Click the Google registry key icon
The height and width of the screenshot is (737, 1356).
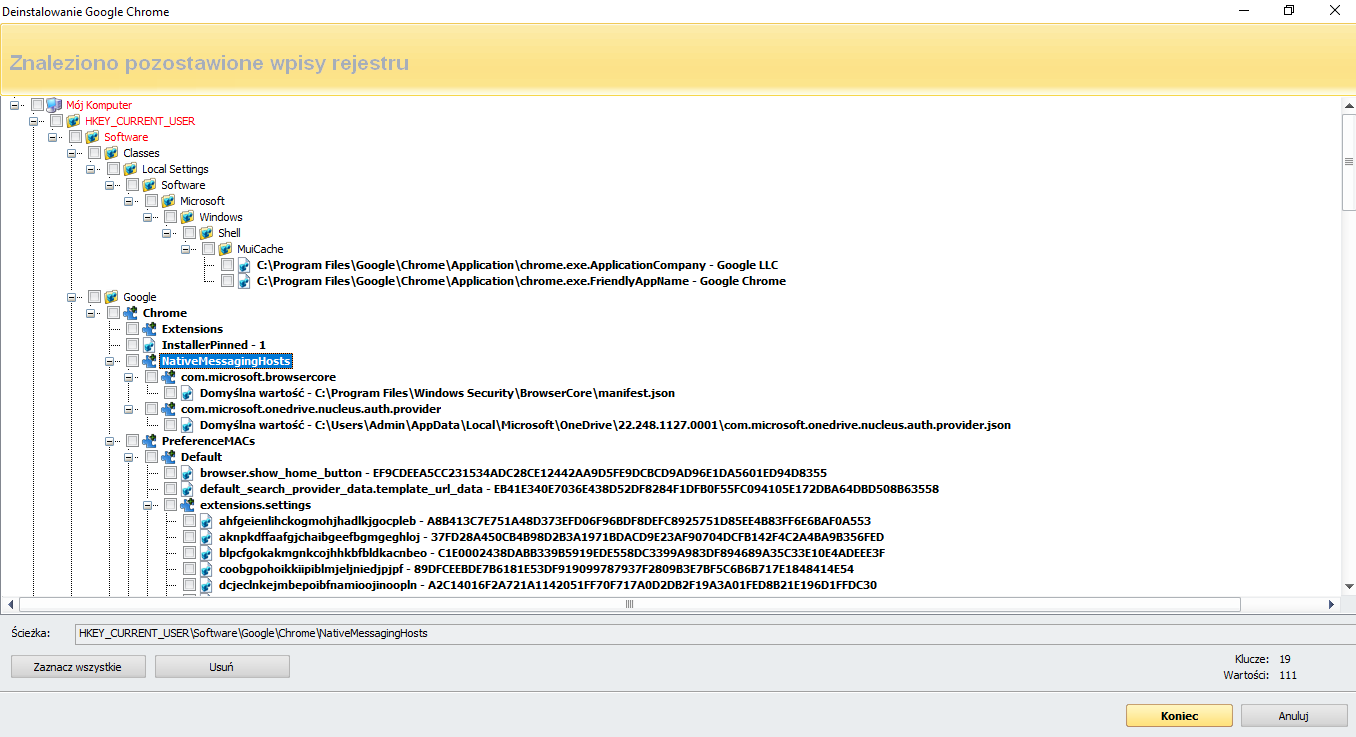click(111, 297)
